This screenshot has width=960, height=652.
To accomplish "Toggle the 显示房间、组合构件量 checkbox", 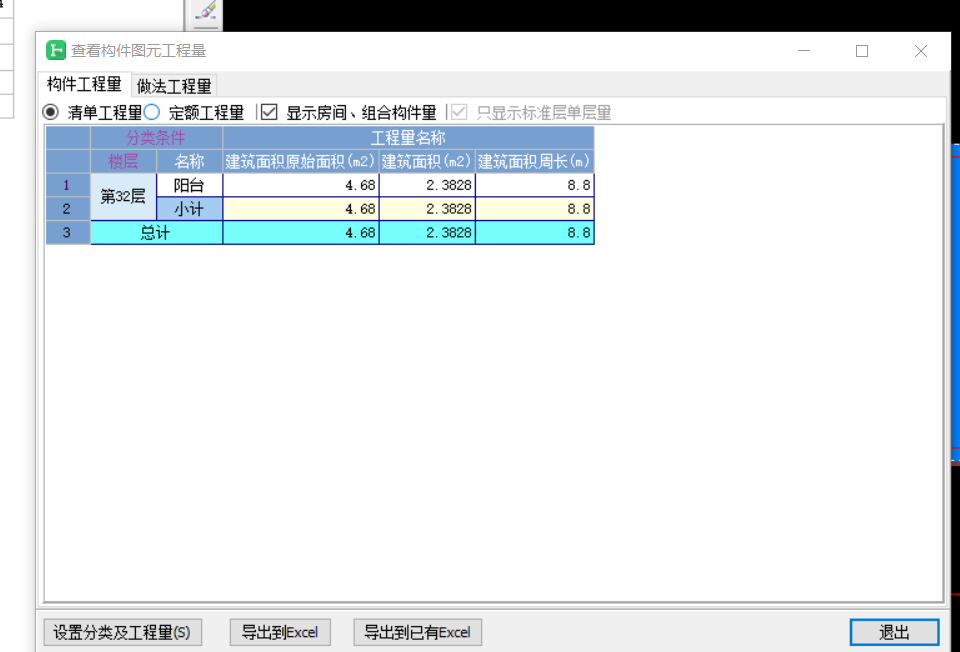I will point(268,112).
